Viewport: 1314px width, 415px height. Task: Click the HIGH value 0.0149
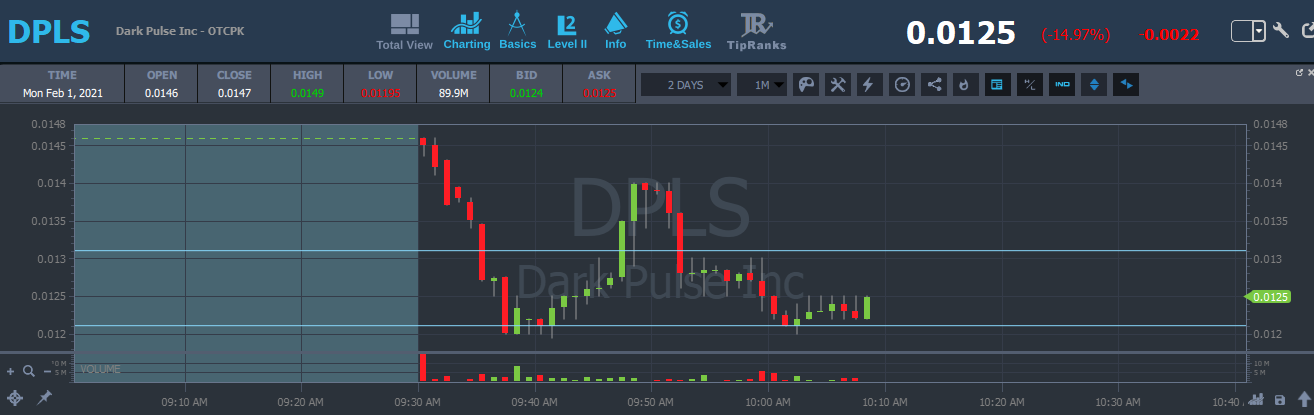(308, 93)
